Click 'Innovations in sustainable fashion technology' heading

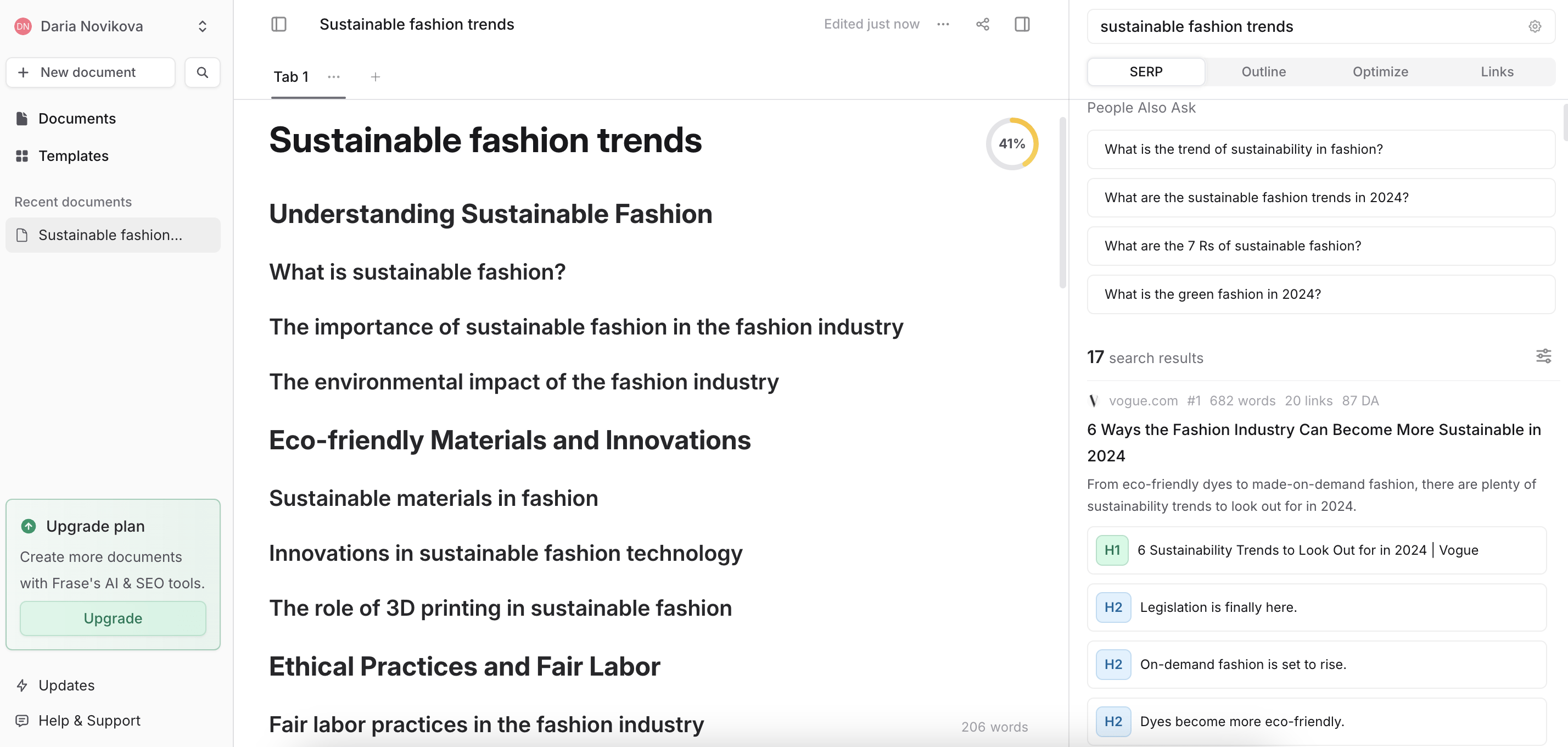505,554
